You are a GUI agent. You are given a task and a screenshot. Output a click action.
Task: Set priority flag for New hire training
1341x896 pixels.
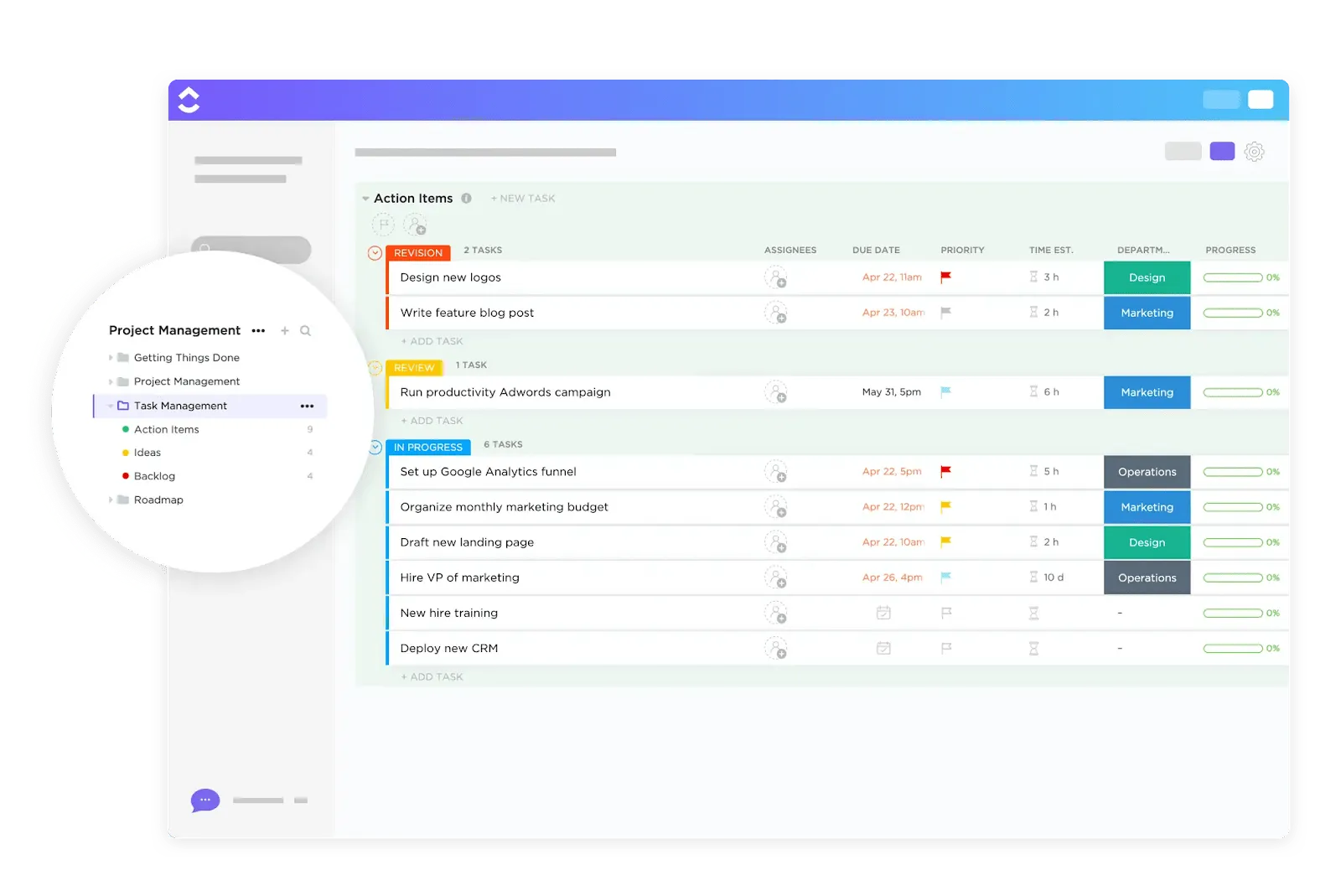[x=946, y=613]
